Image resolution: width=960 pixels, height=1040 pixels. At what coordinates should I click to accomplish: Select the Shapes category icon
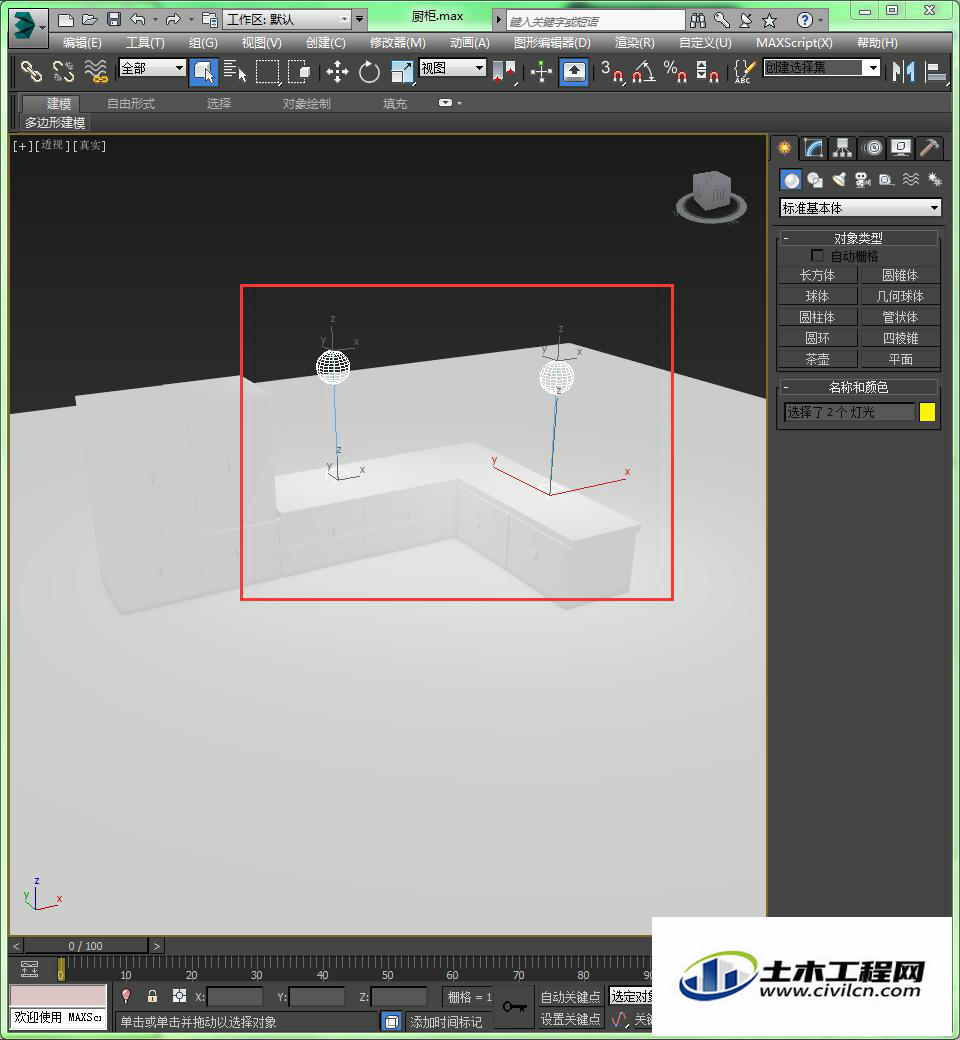pyautogui.click(x=815, y=180)
